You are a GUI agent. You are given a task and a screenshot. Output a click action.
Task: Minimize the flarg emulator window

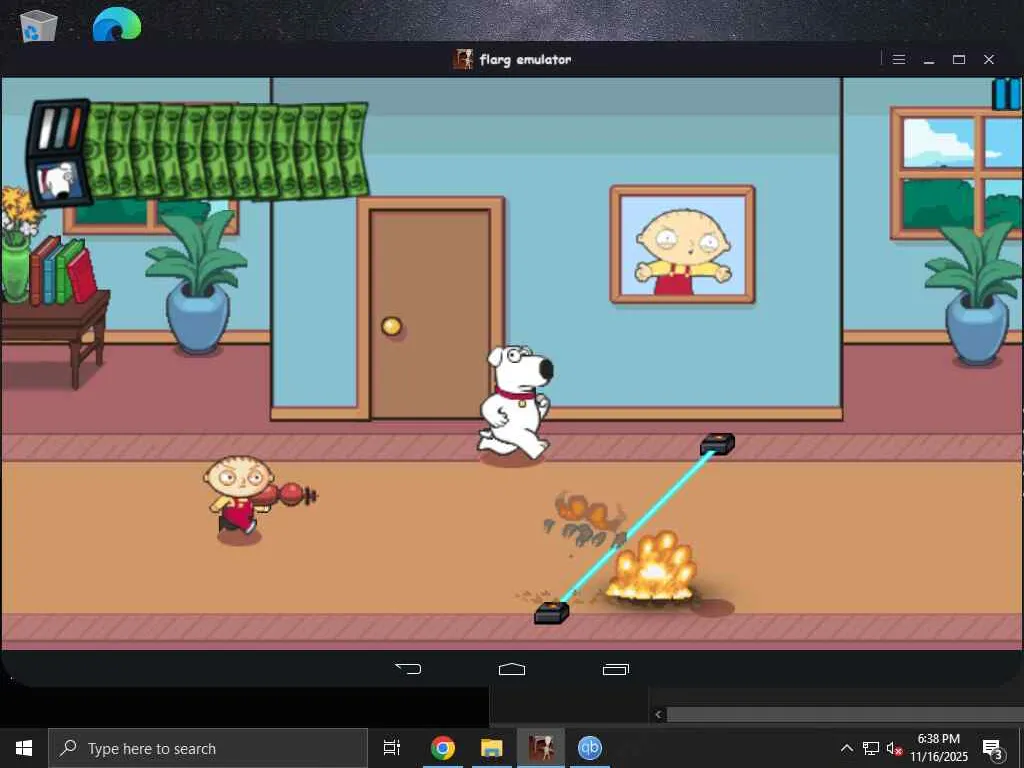pyautogui.click(x=929, y=59)
